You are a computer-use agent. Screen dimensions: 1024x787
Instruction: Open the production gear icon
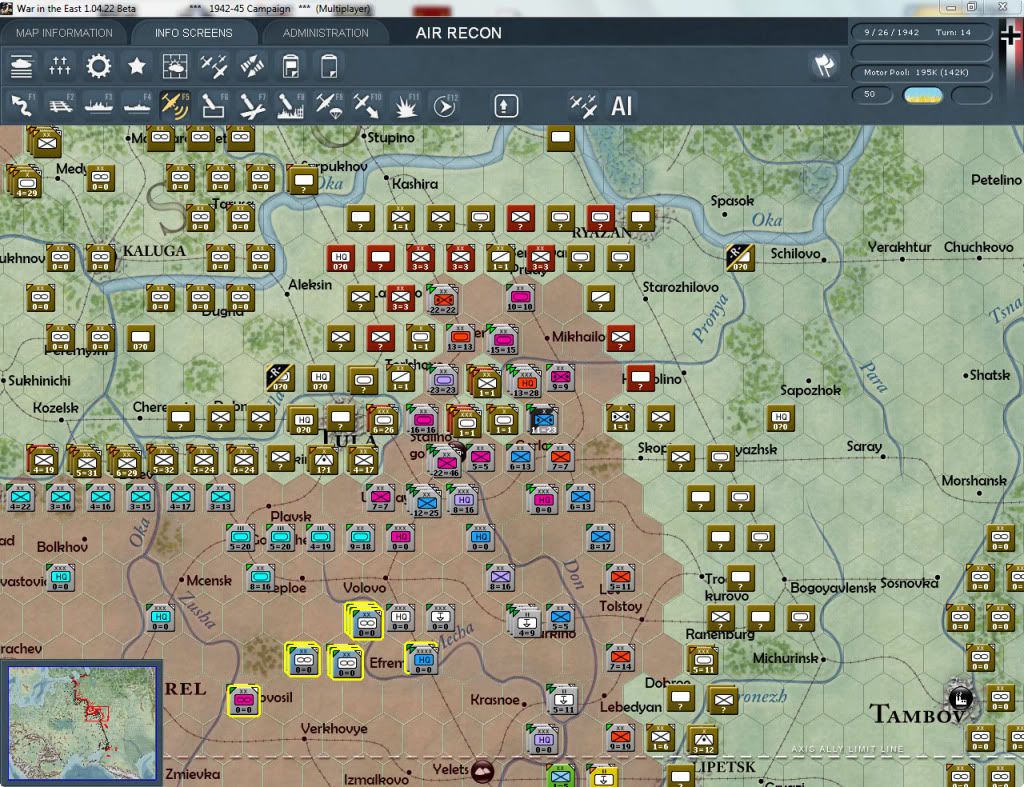[99, 67]
